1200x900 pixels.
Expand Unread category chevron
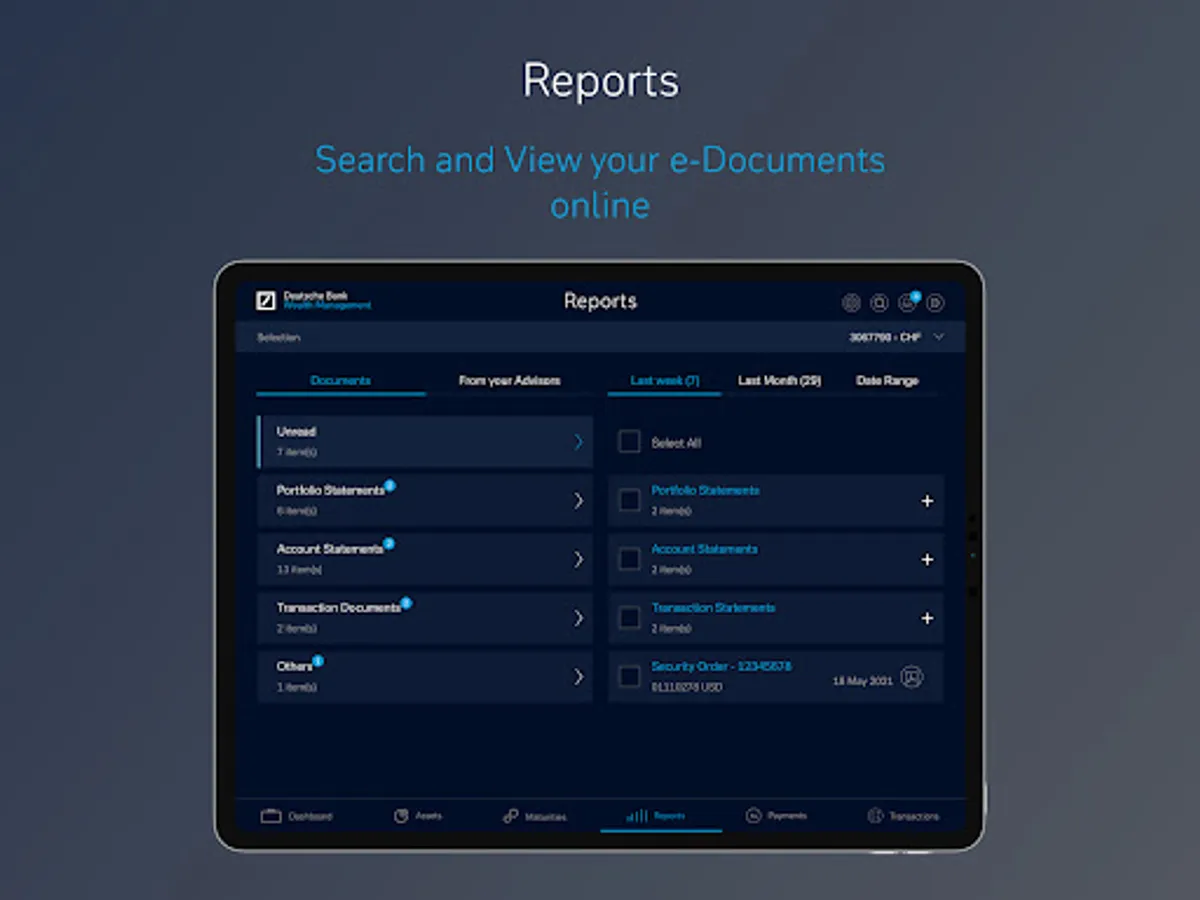point(578,442)
